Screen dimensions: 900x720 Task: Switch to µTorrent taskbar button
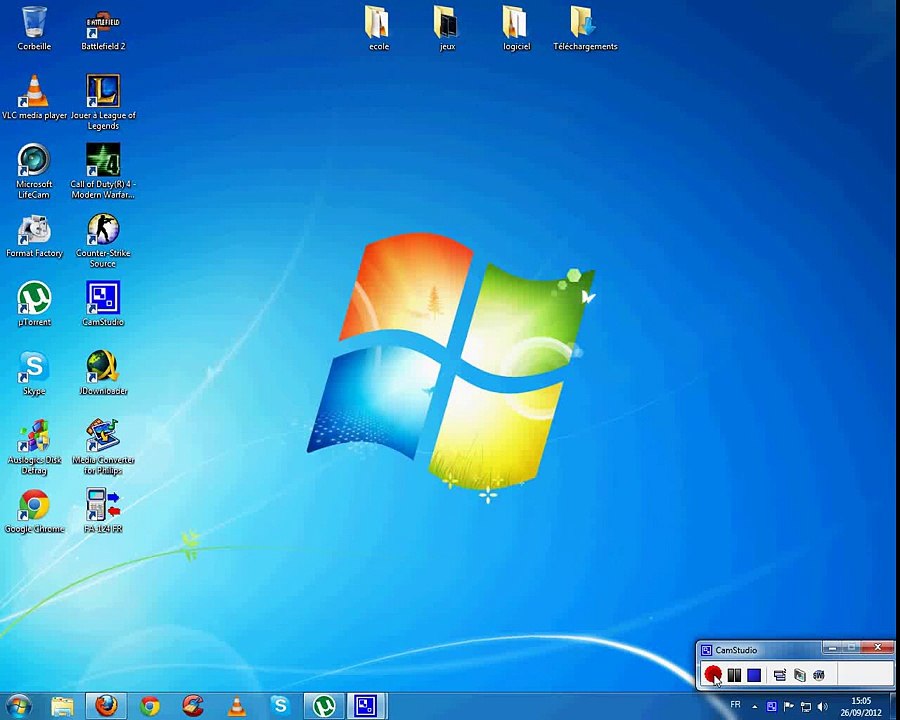click(324, 706)
